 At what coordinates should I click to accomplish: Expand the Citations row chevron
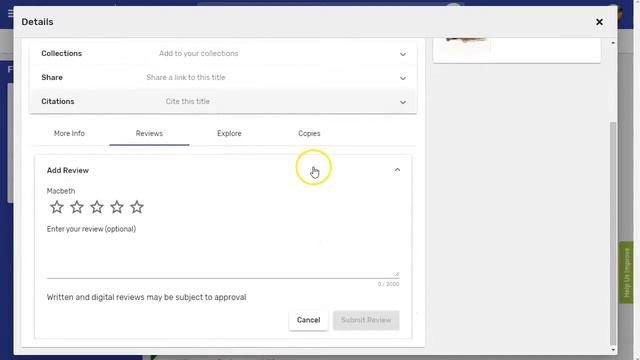pos(403,102)
